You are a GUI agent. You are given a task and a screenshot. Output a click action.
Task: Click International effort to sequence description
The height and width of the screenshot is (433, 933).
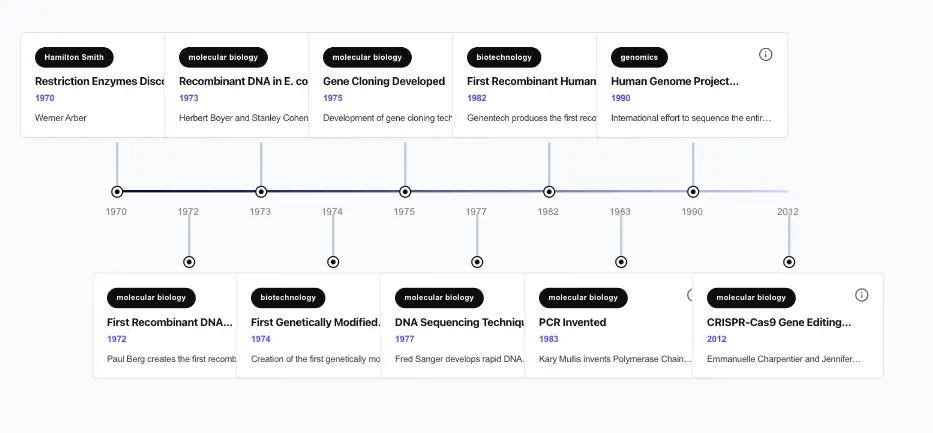[x=691, y=118]
